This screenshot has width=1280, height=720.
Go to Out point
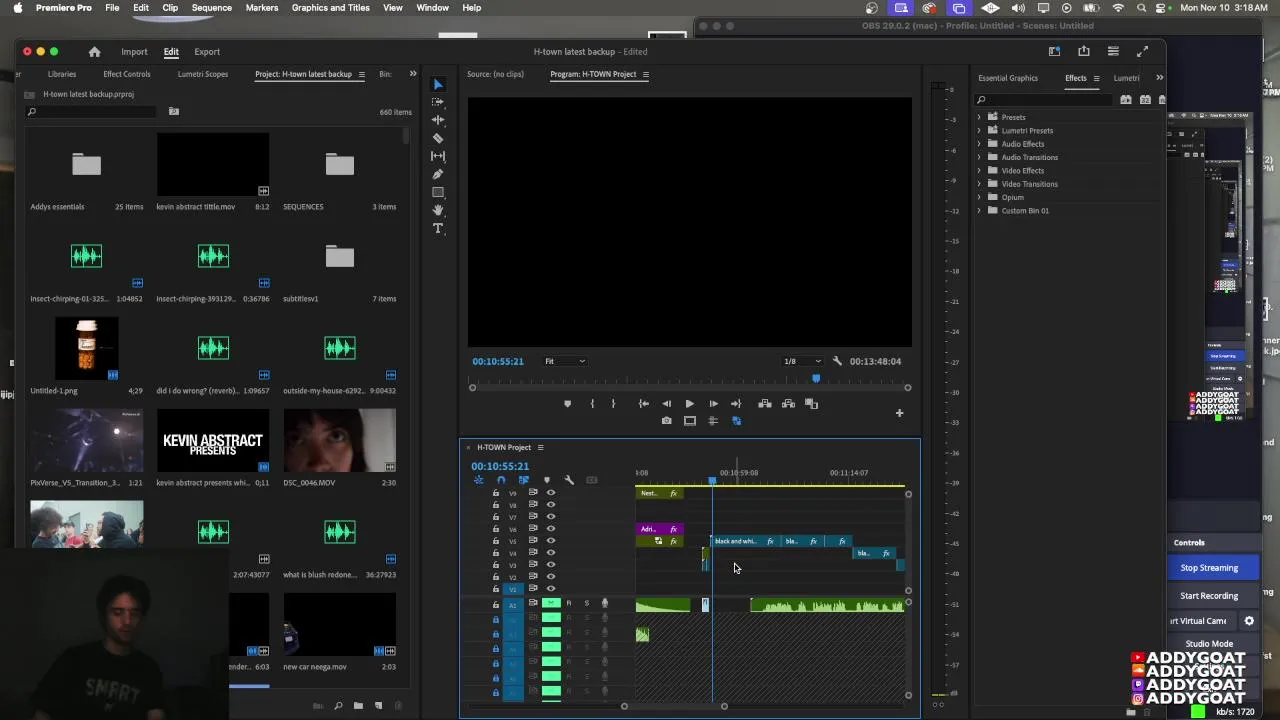coord(736,404)
